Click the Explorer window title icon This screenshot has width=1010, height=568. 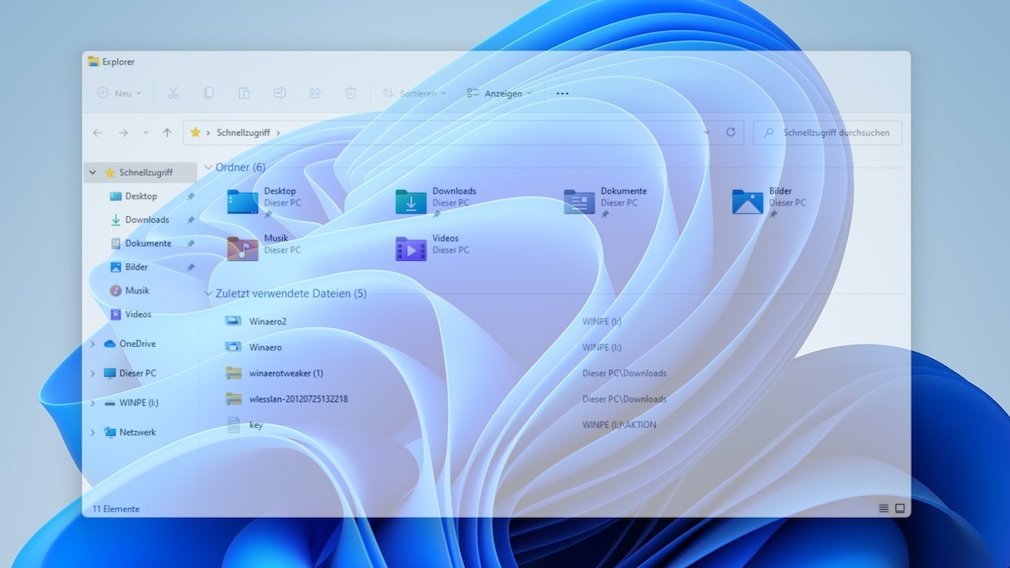click(x=93, y=61)
